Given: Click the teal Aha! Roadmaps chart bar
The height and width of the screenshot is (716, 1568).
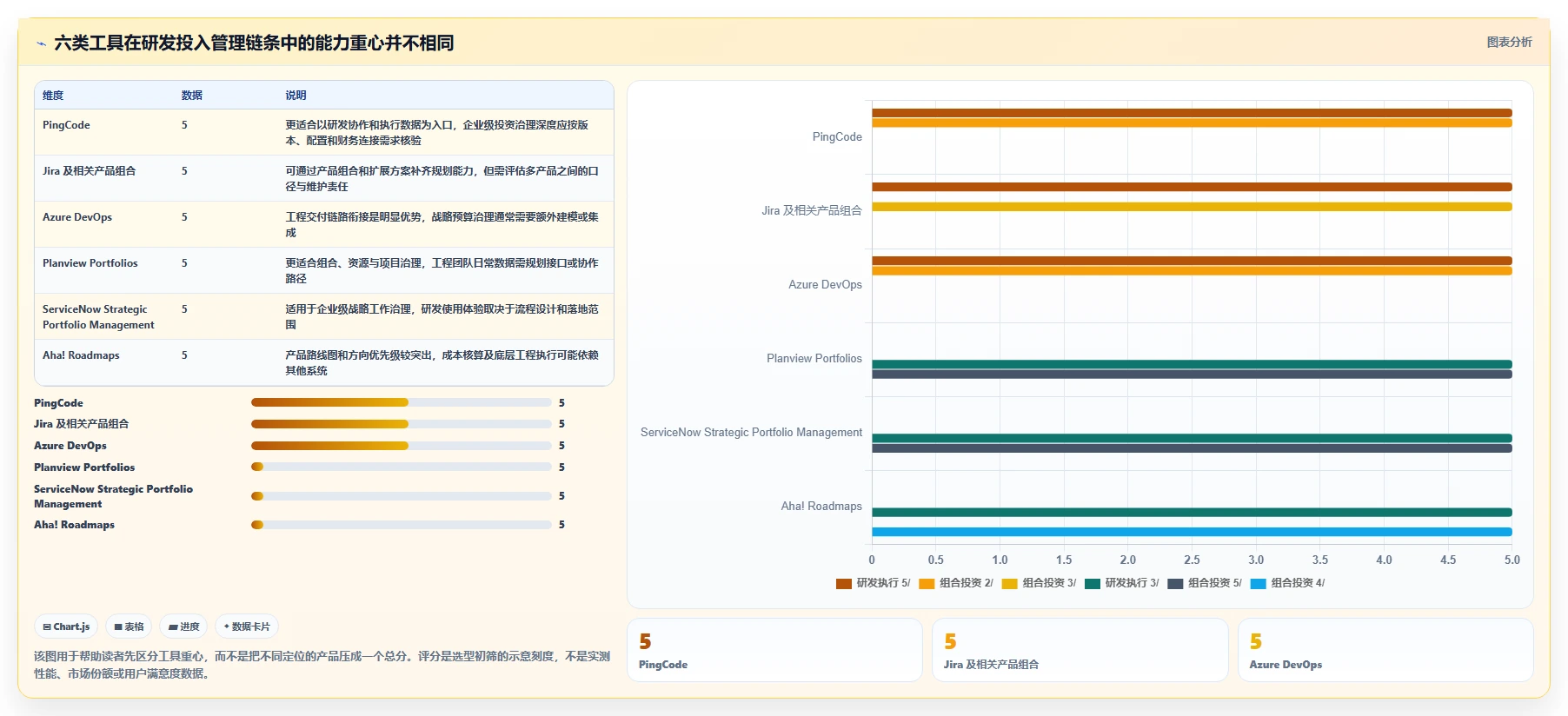Looking at the screenshot, I should 1192,512.
